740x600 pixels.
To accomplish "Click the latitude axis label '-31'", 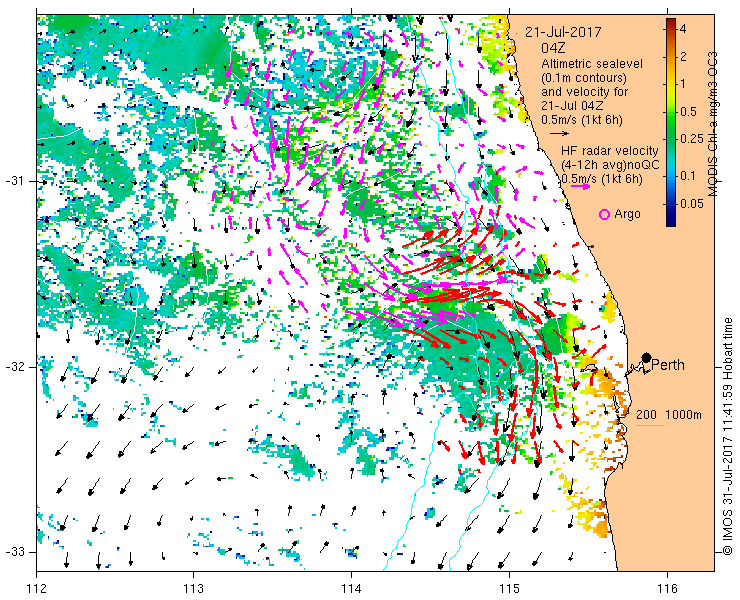I will (14, 181).
